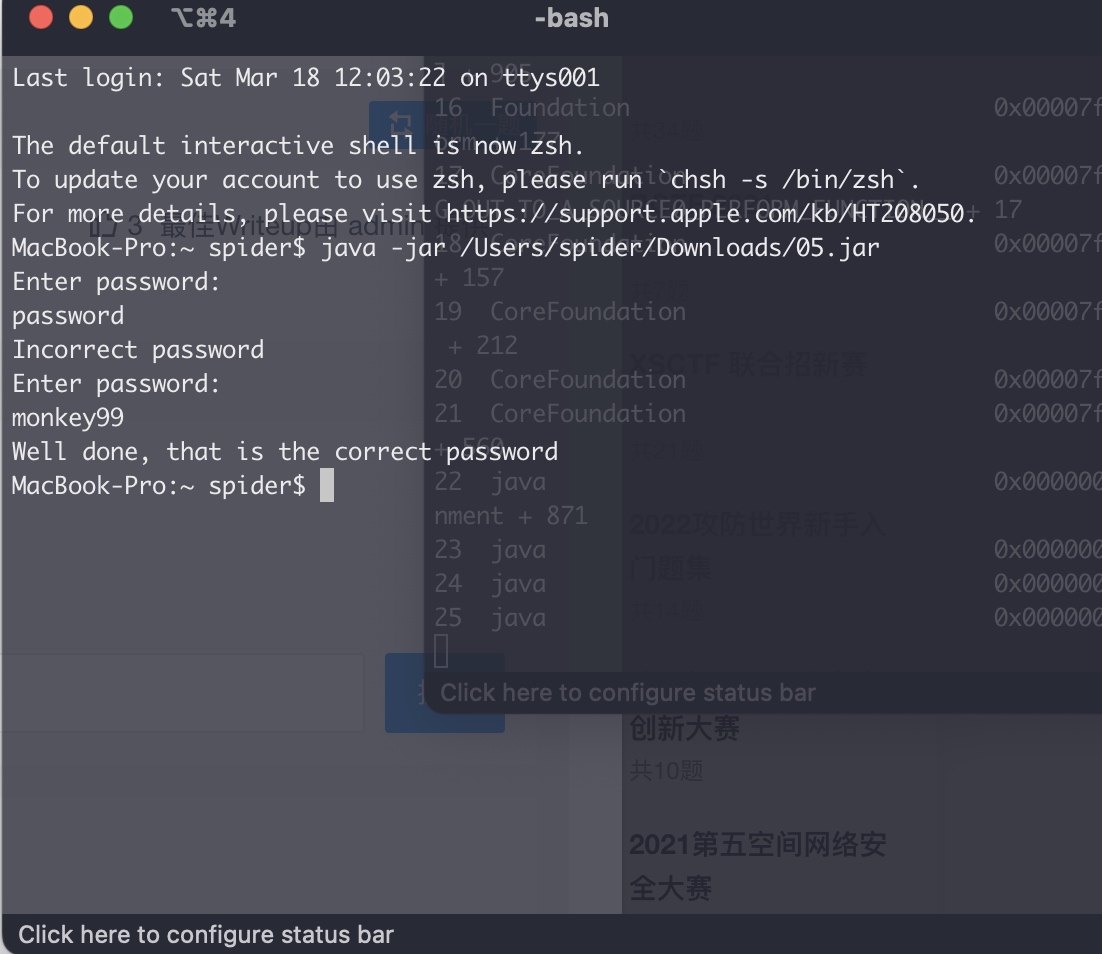The width and height of the screenshot is (1102, 954).
Task: Click the "Incorrect password" output line
Action: coord(138,349)
